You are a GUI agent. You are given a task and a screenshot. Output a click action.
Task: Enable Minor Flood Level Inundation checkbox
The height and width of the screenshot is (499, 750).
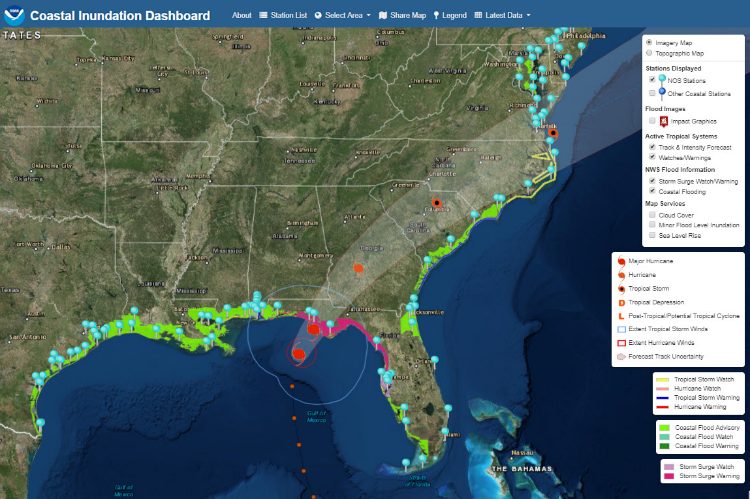click(x=652, y=224)
